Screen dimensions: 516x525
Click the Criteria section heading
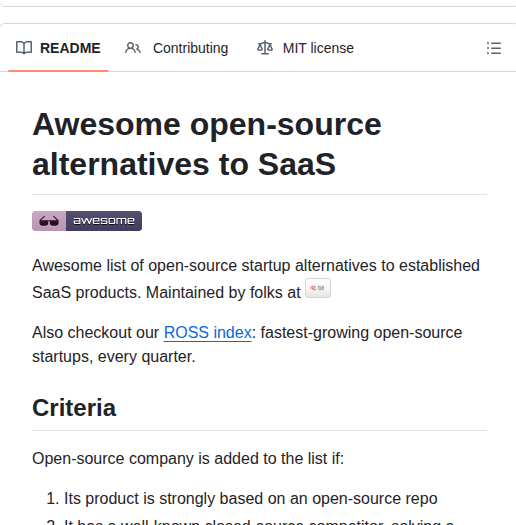pos(74,408)
